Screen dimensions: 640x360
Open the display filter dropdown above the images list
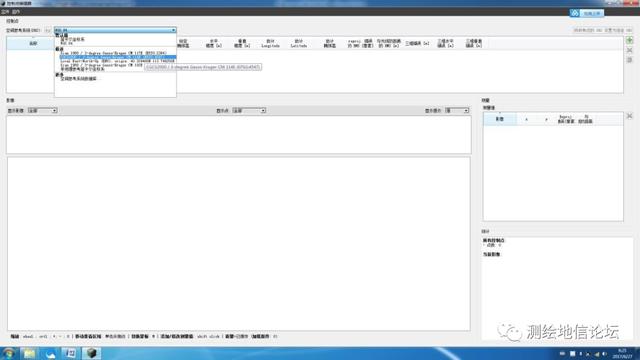pyautogui.click(x=457, y=111)
